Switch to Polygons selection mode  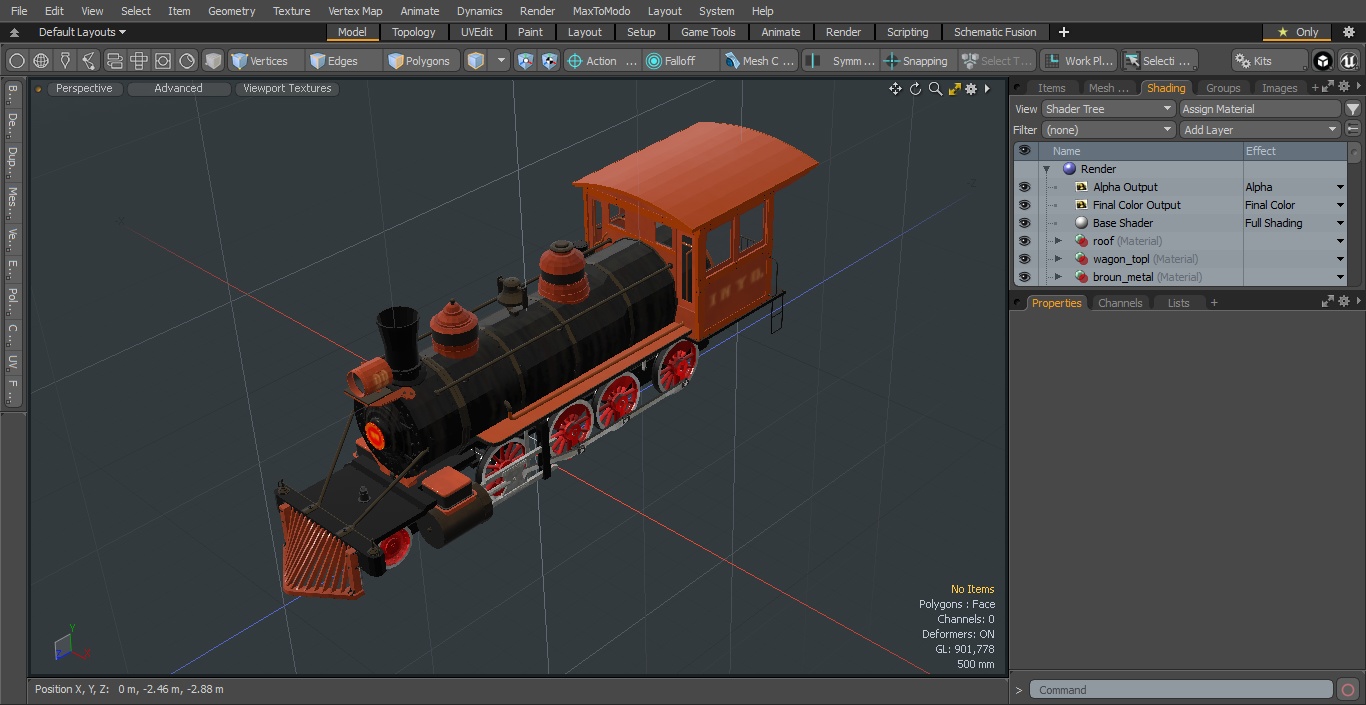tap(420, 60)
